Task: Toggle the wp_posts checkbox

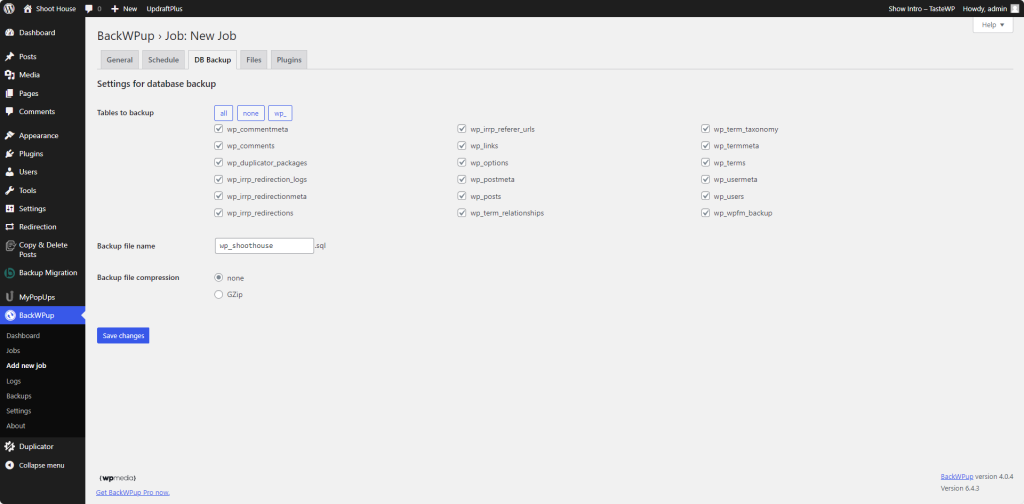Action: (462, 196)
